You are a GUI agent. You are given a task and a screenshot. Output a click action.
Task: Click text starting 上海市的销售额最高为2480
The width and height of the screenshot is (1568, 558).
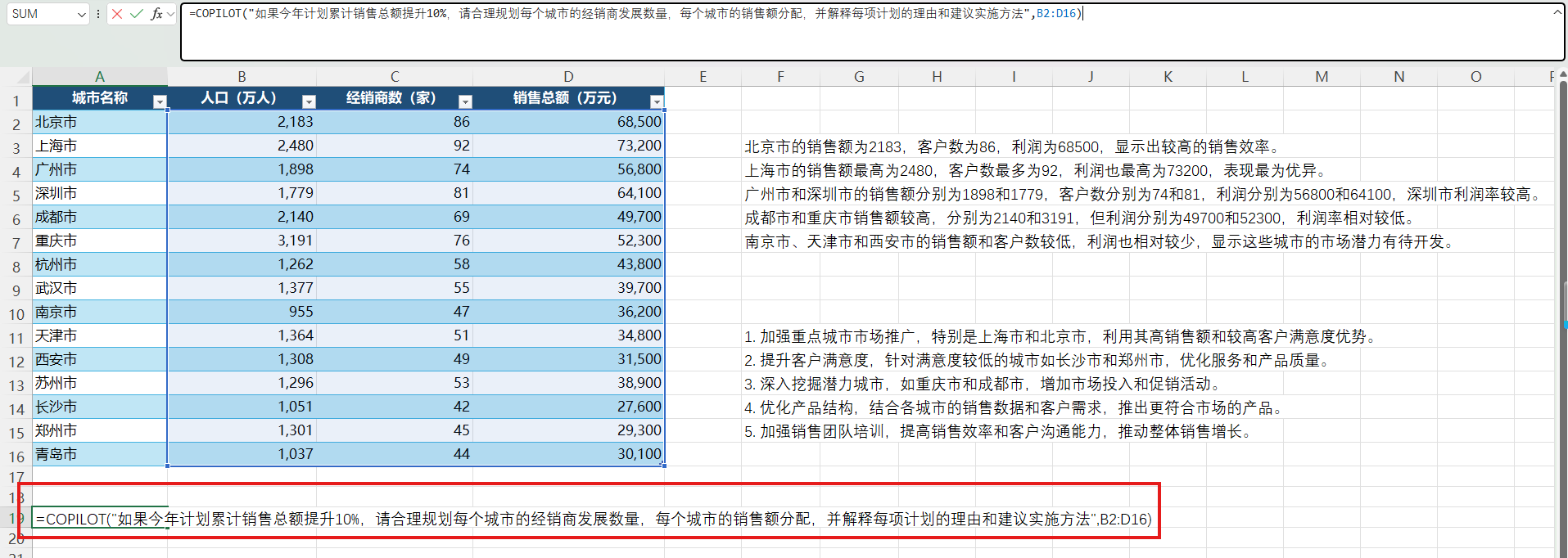click(x=1037, y=171)
